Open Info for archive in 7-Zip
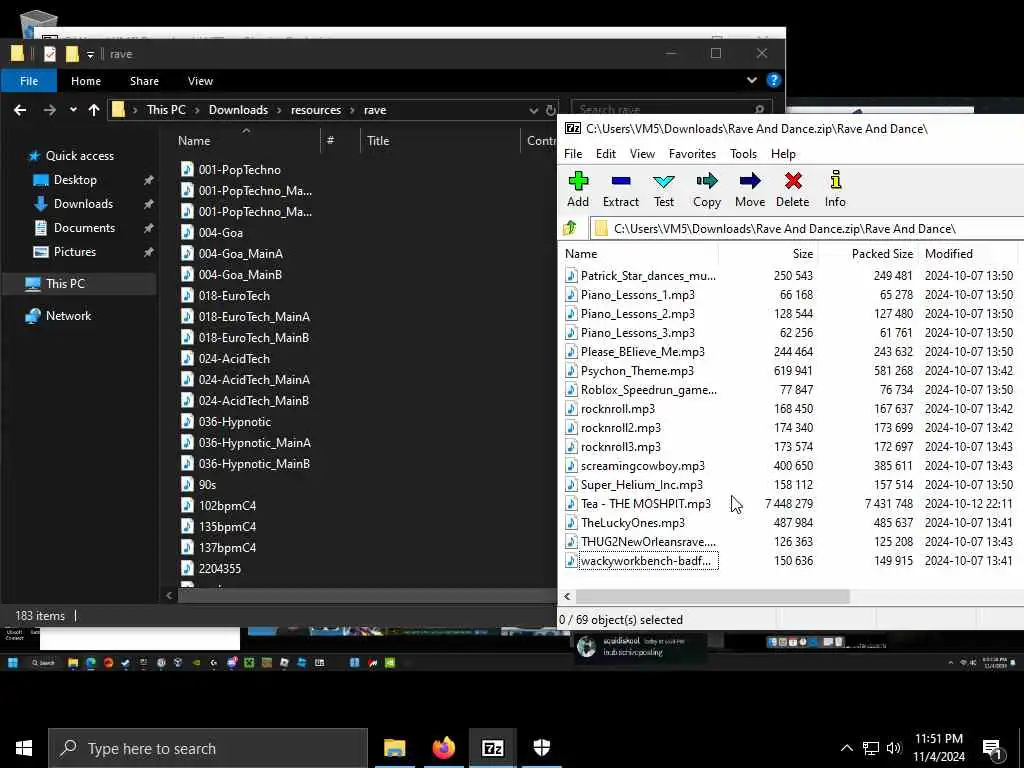 click(835, 189)
